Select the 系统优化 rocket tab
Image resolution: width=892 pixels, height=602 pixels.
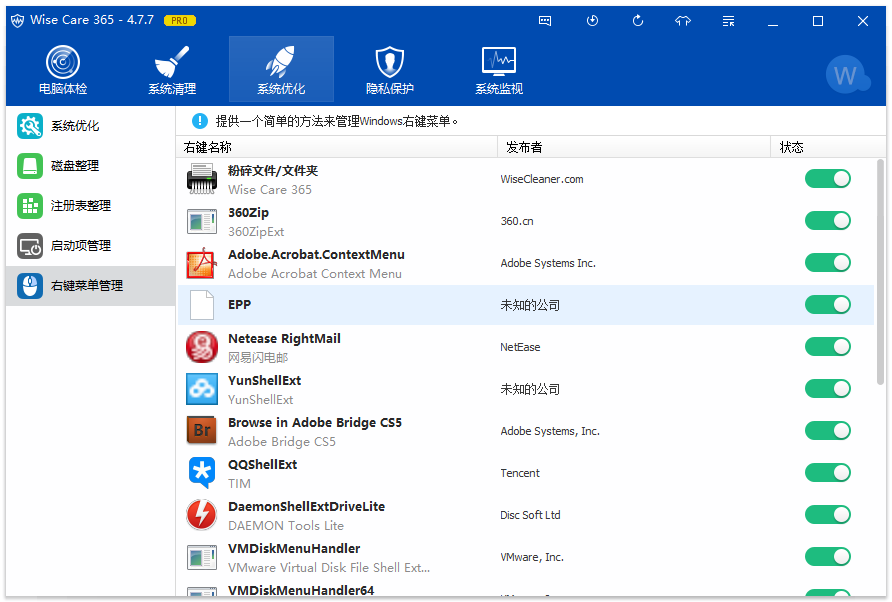point(281,69)
